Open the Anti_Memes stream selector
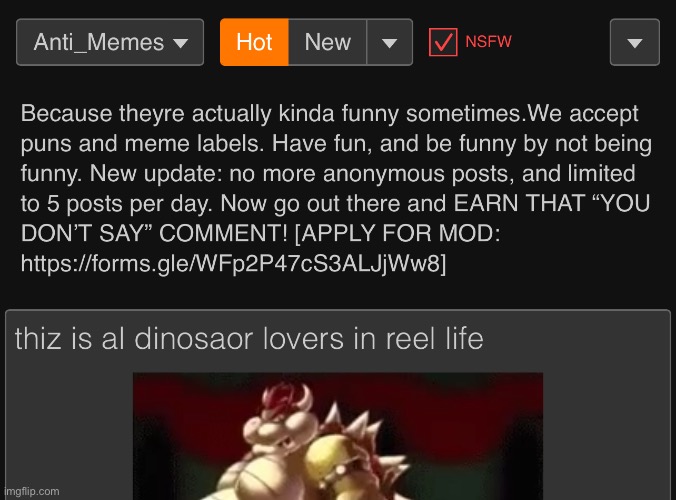The width and height of the screenshot is (676, 500). 110,42
